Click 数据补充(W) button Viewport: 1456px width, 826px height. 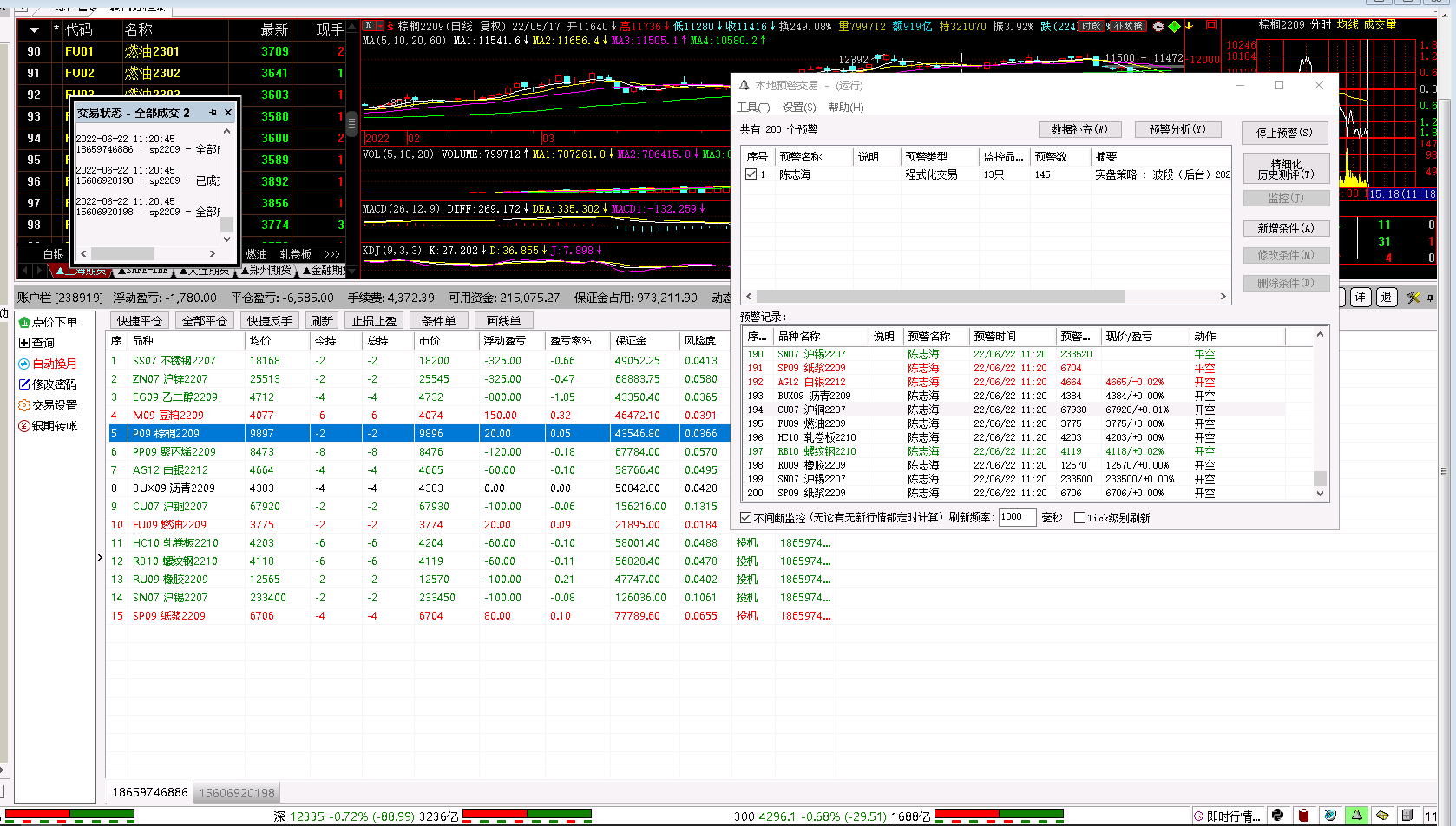[1079, 129]
